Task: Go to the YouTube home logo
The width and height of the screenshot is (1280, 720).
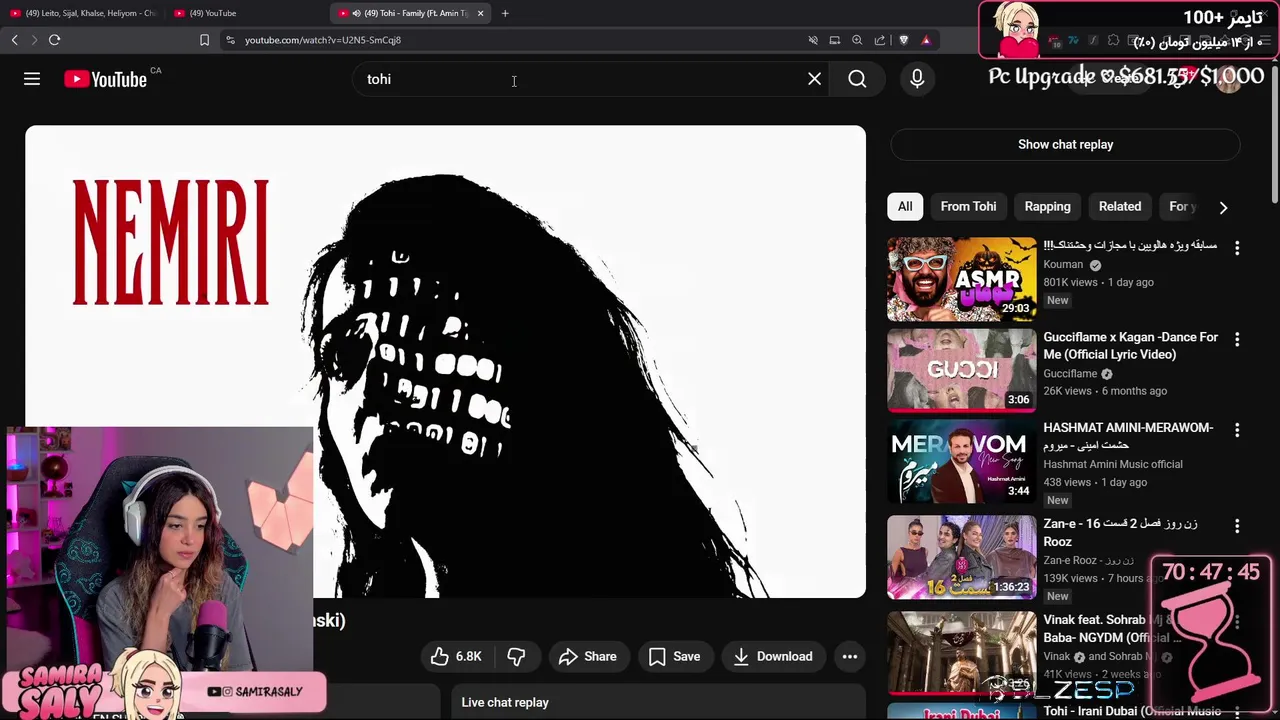Action: pos(105,79)
